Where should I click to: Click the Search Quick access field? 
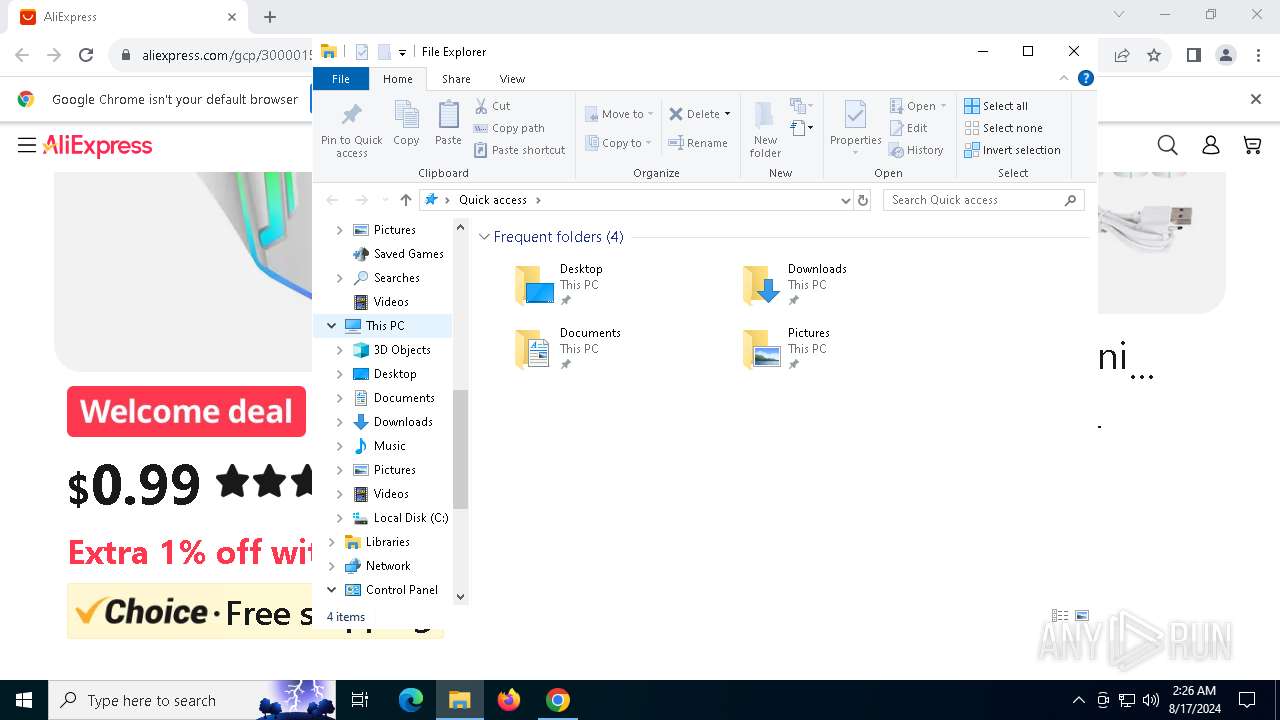[984, 200]
